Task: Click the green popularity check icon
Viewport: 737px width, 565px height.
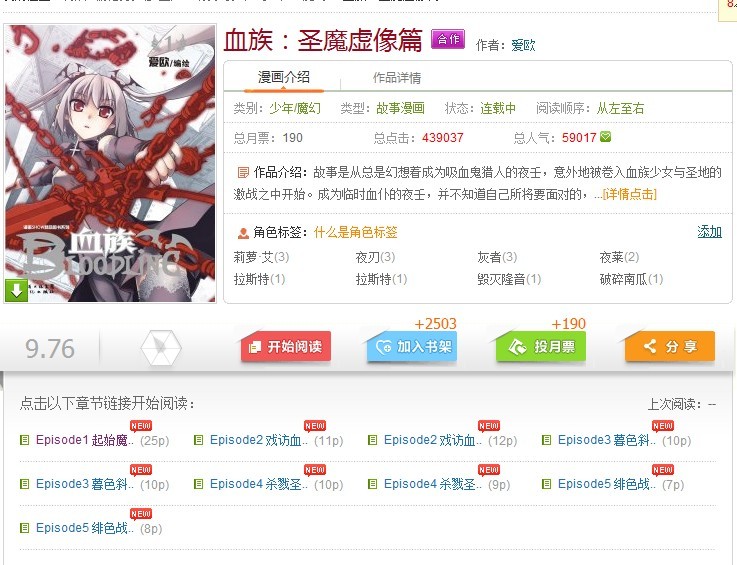Action: (606, 137)
